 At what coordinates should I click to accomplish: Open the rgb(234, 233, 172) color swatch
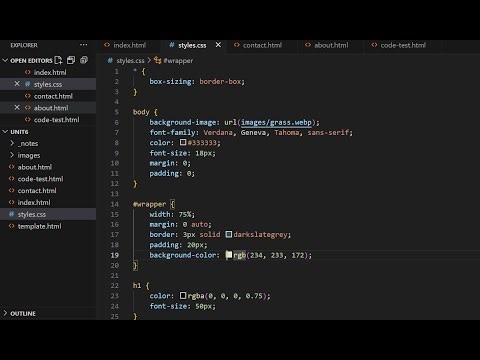click(x=229, y=255)
